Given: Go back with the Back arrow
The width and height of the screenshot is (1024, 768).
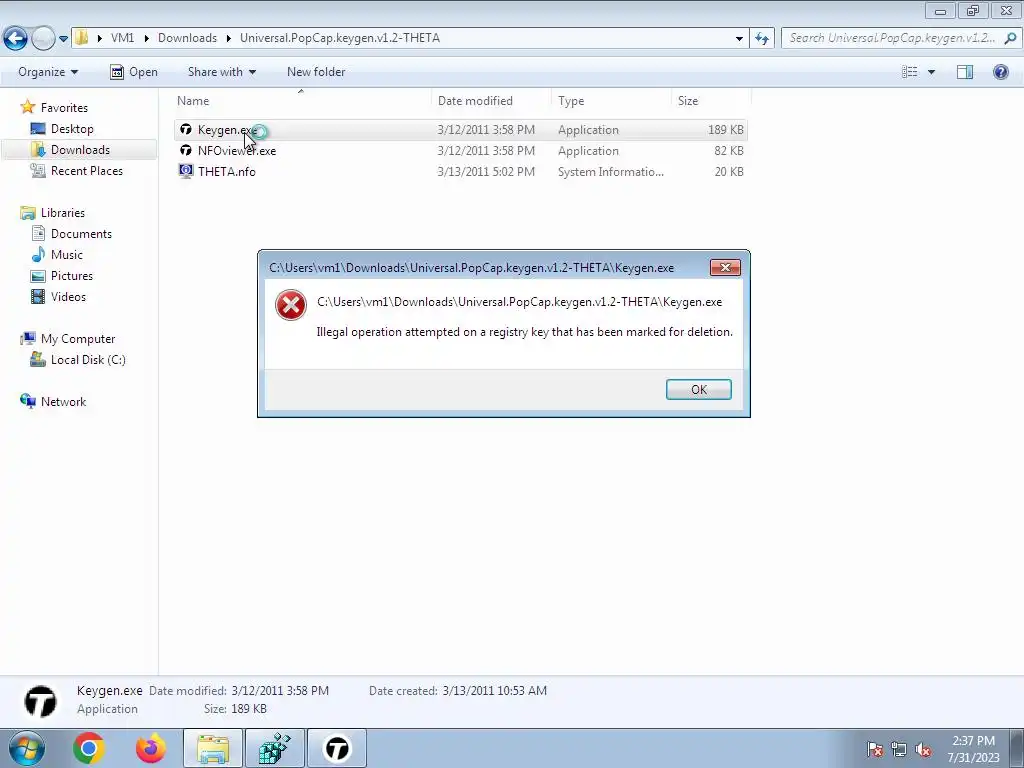Looking at the screenshot, I should pyautogui.click(x=16, y=39).
